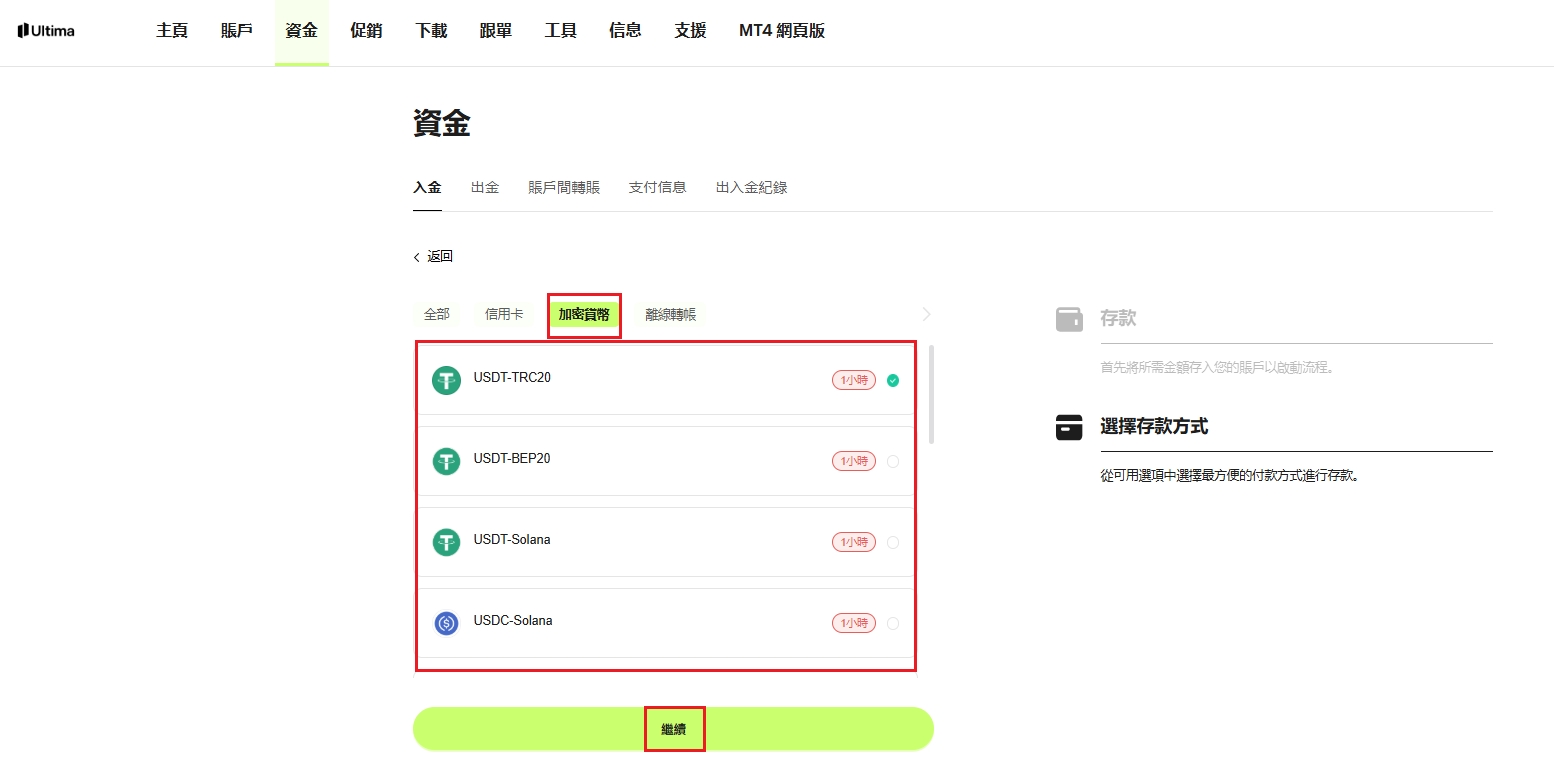Filter payment methods by 信用卡
Screen dimensions: 1554x767
coord(504,314)
